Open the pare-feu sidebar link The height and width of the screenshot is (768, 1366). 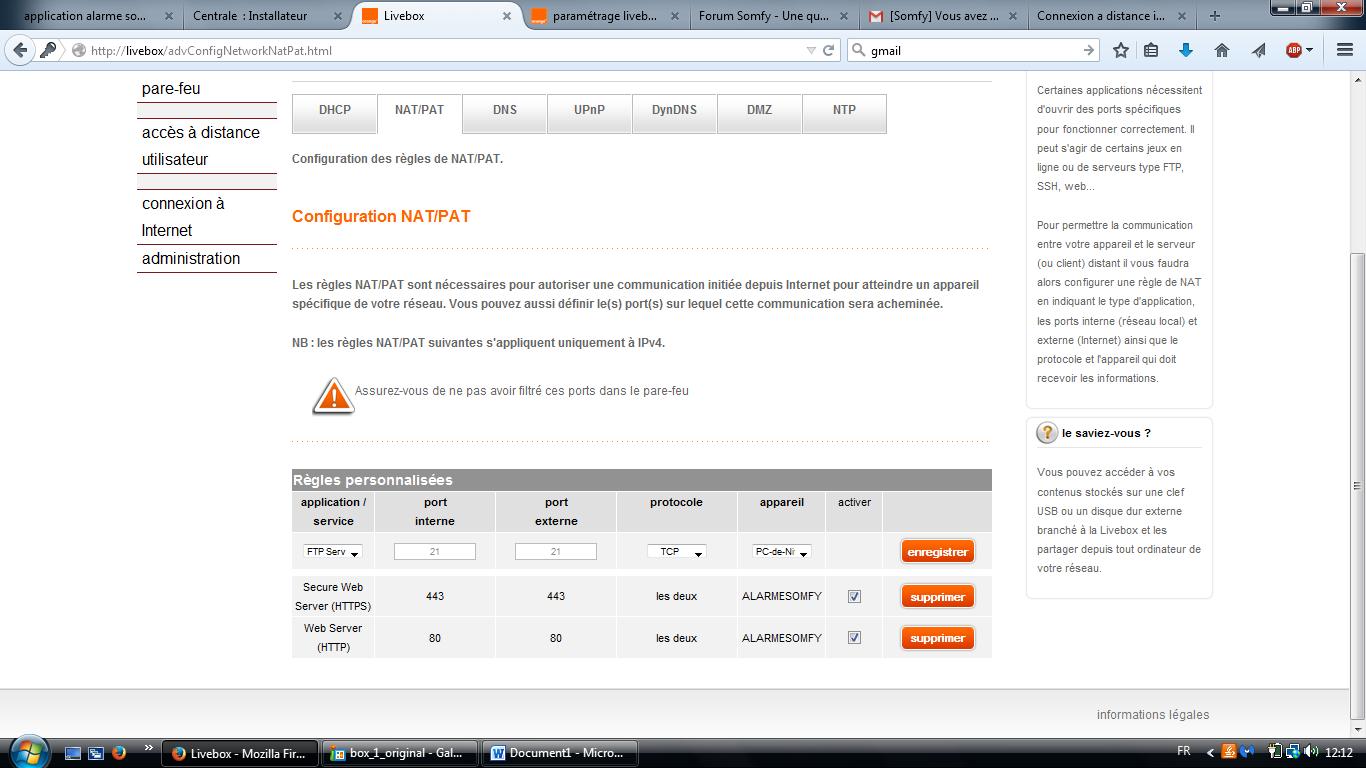(171, 89)
